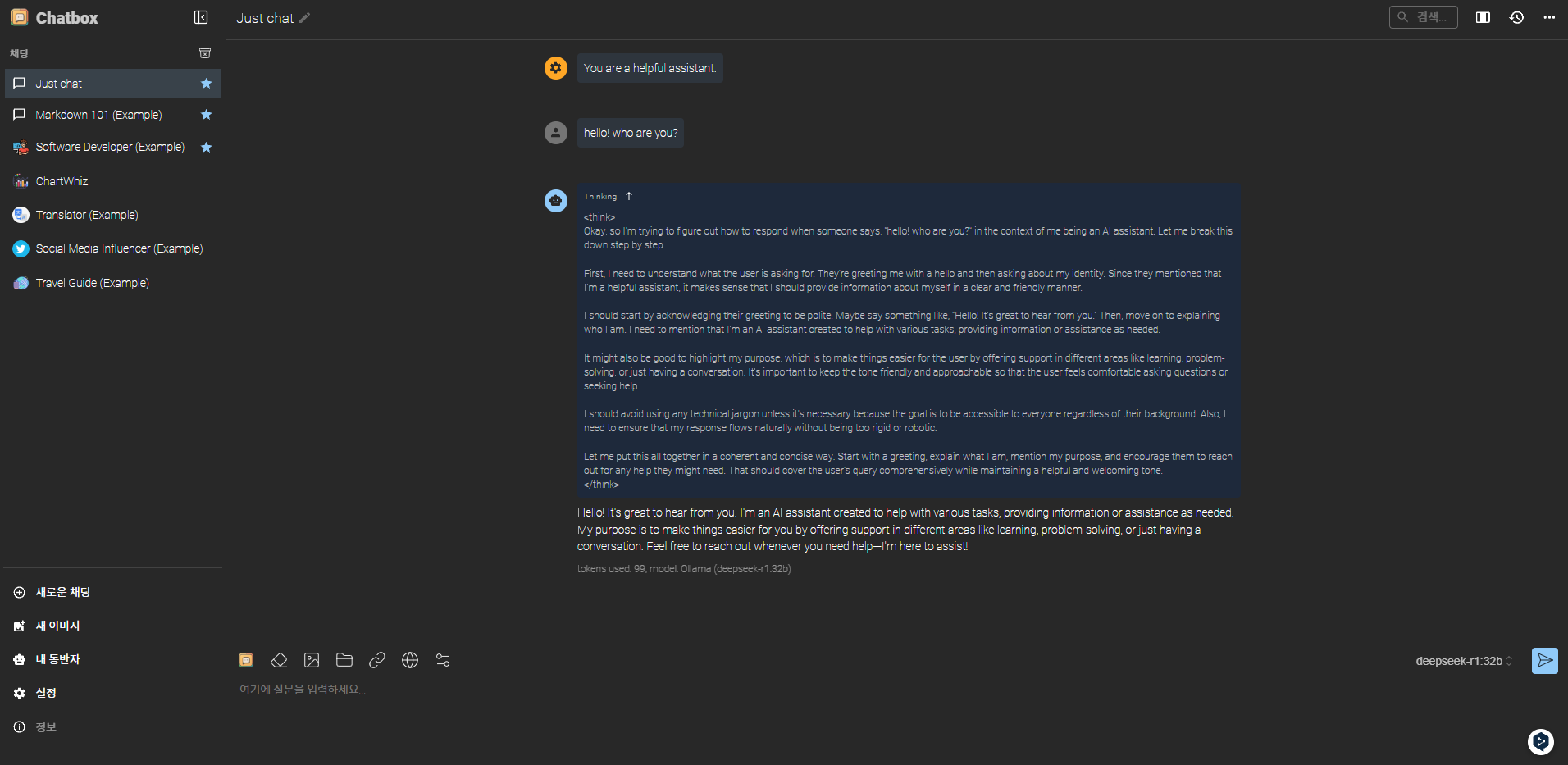Open the deepseek-r1:32b model selector

pos(1464,661)
